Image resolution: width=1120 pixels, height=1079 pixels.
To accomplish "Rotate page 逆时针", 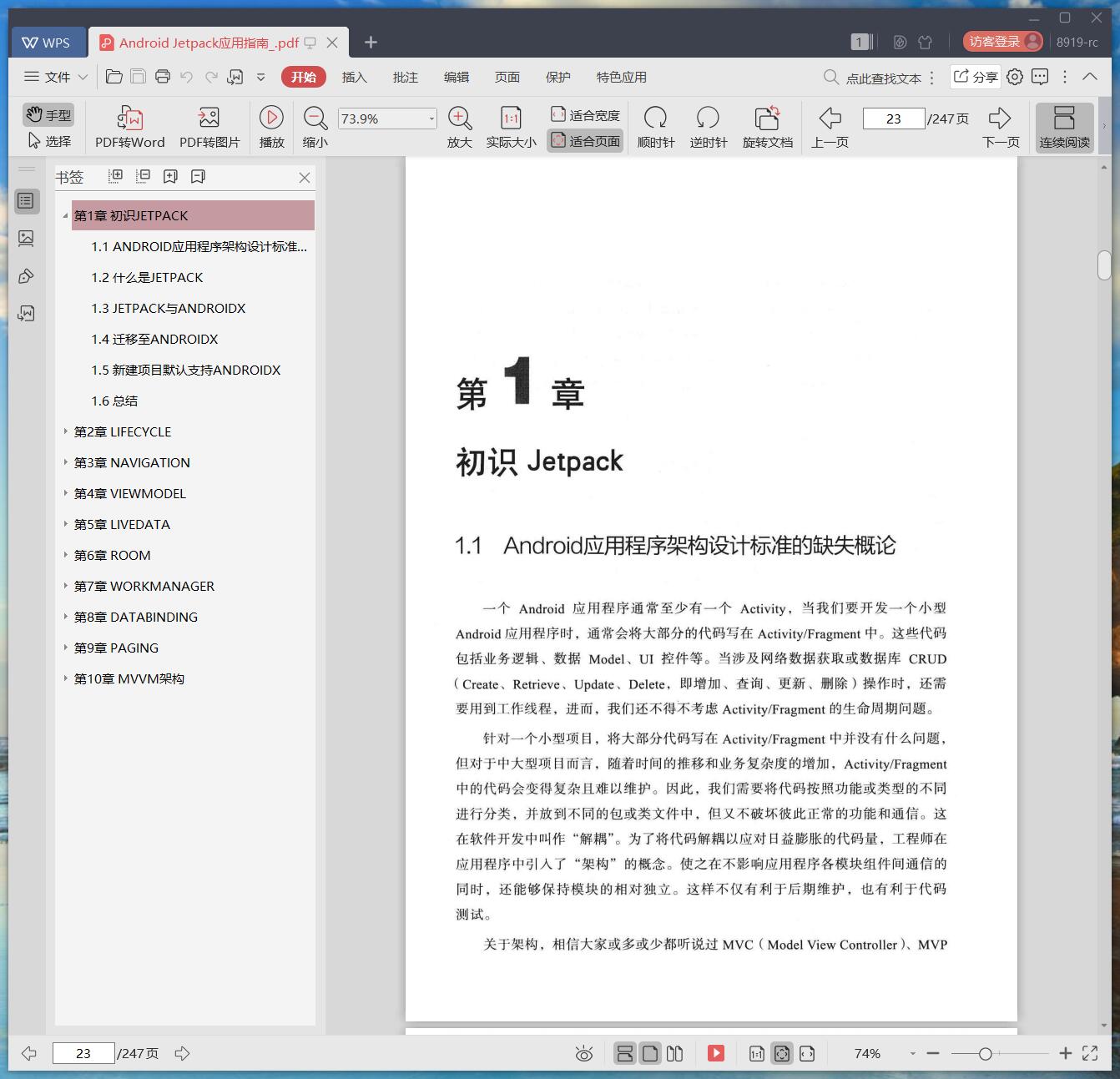I will (x=709, y=127).
